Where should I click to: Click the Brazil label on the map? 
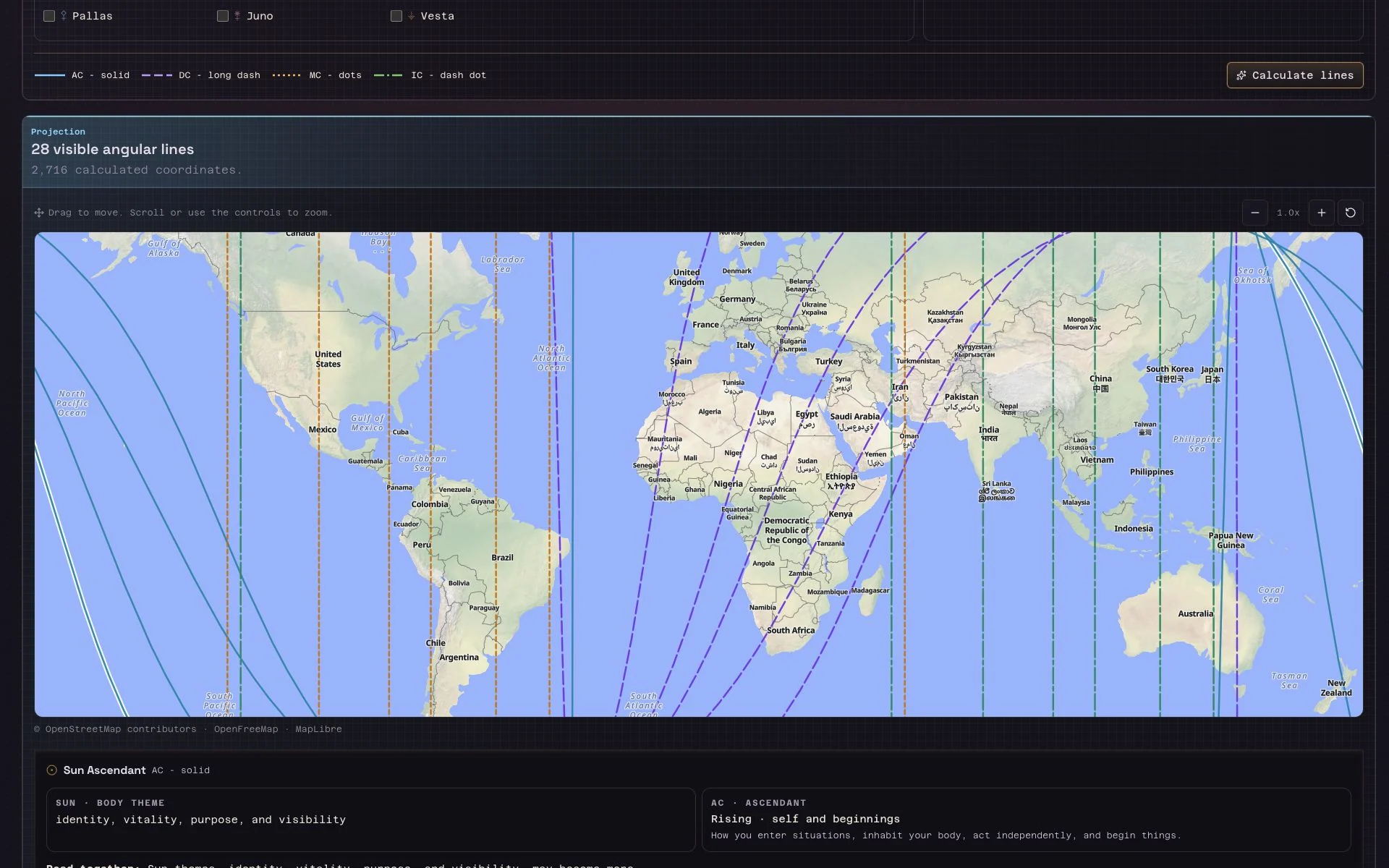[x=502, y=558]
